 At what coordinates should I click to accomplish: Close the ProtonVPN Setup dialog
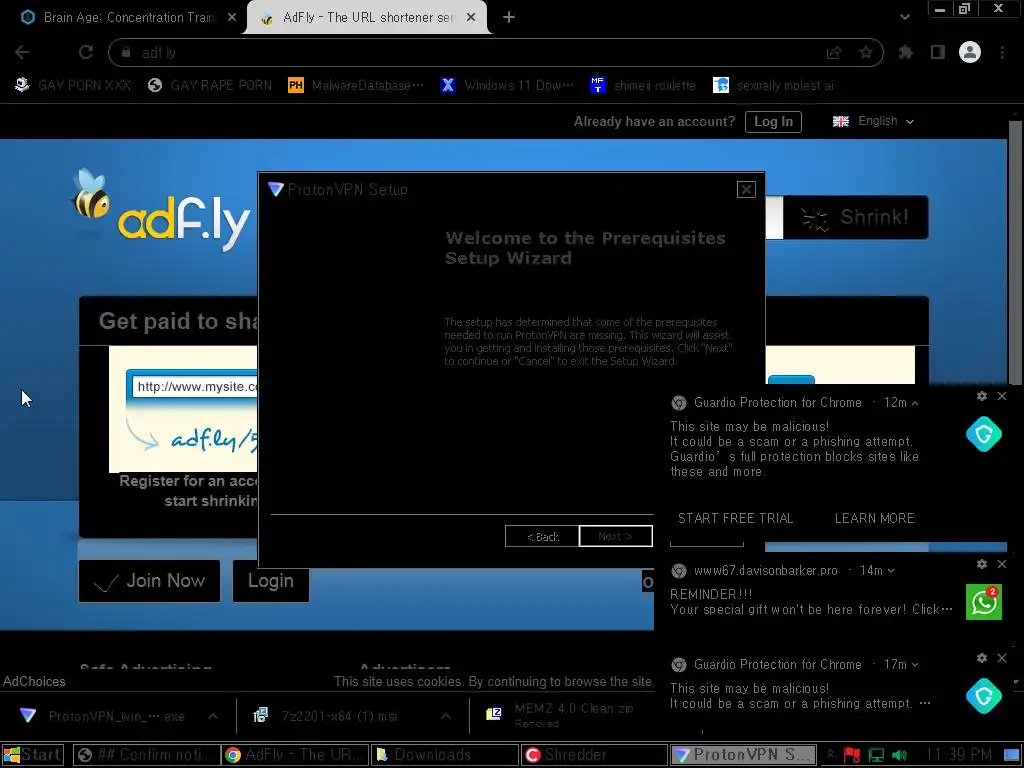click(746, 189)
